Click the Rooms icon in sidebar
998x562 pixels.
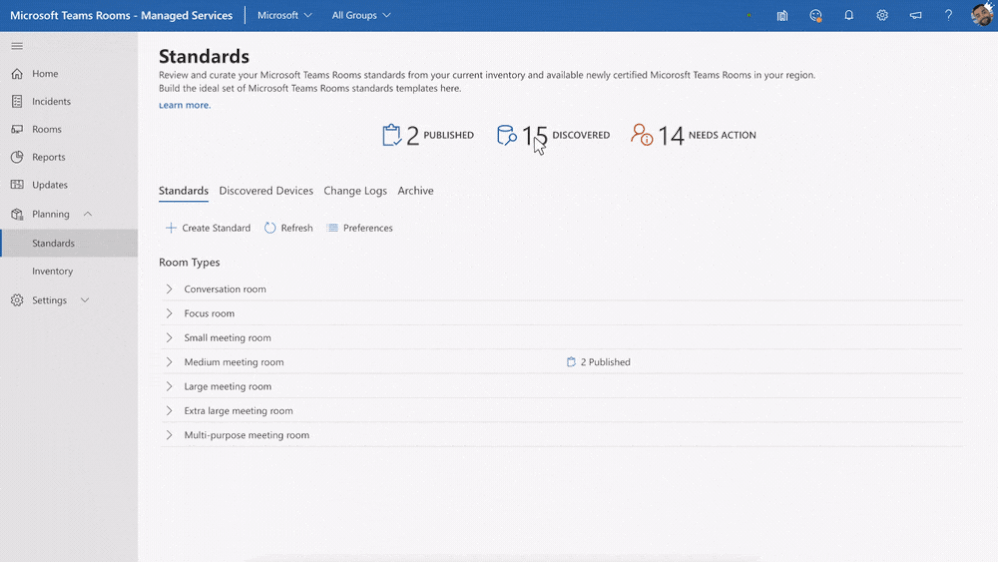[x=17, y=129]
